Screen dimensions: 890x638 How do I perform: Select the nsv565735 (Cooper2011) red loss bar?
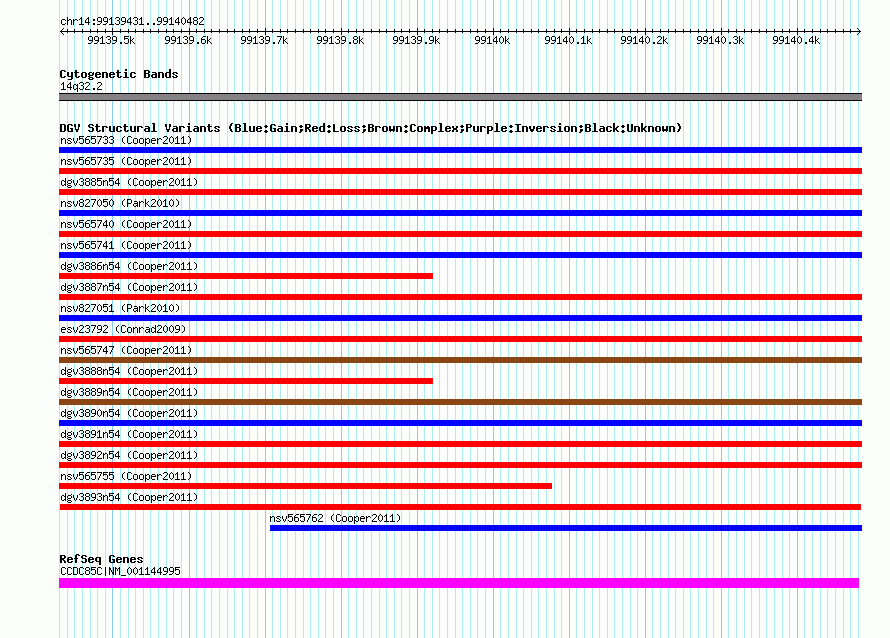point(460,171)
